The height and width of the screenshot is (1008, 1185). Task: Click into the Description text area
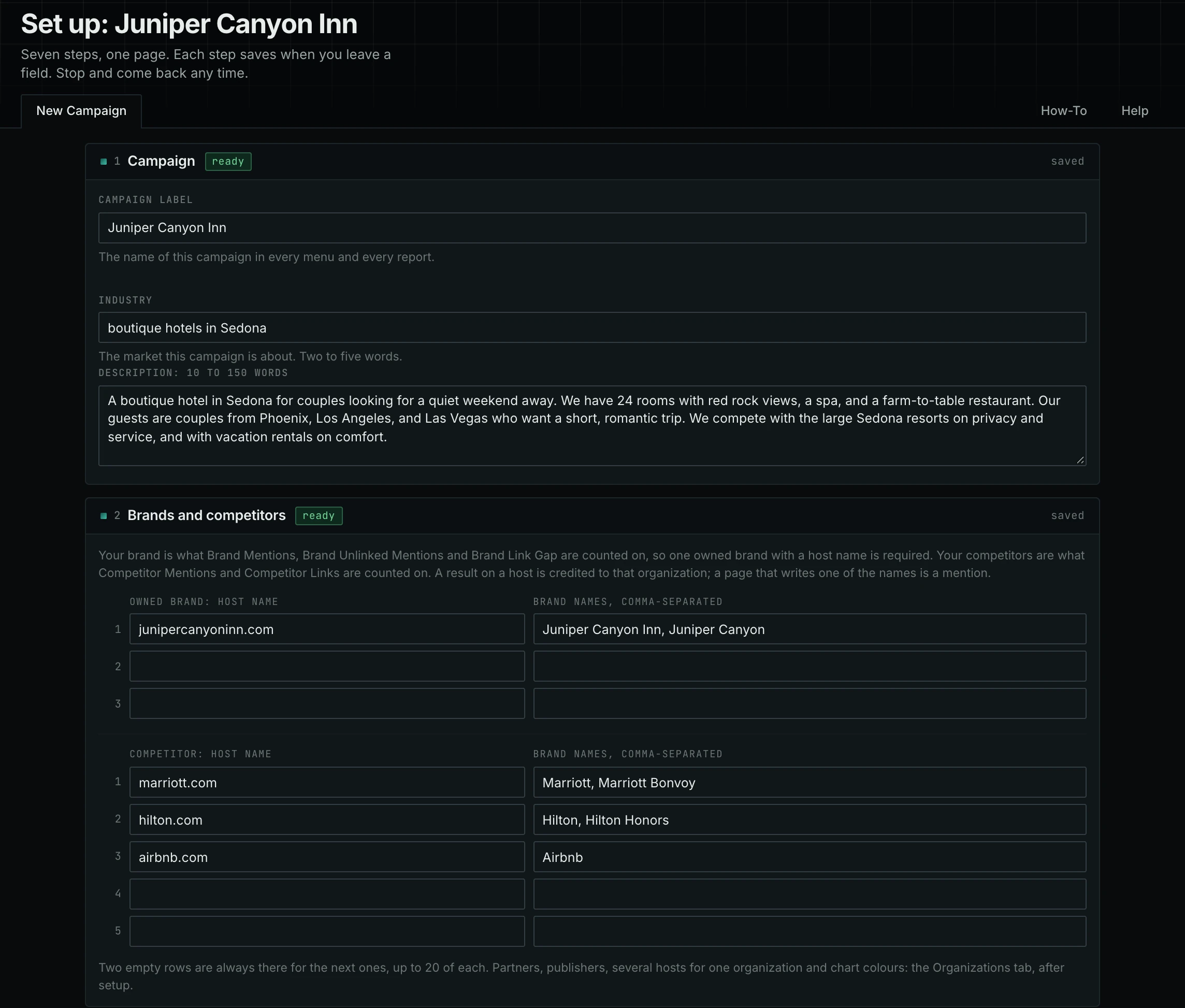coord(592,426)
